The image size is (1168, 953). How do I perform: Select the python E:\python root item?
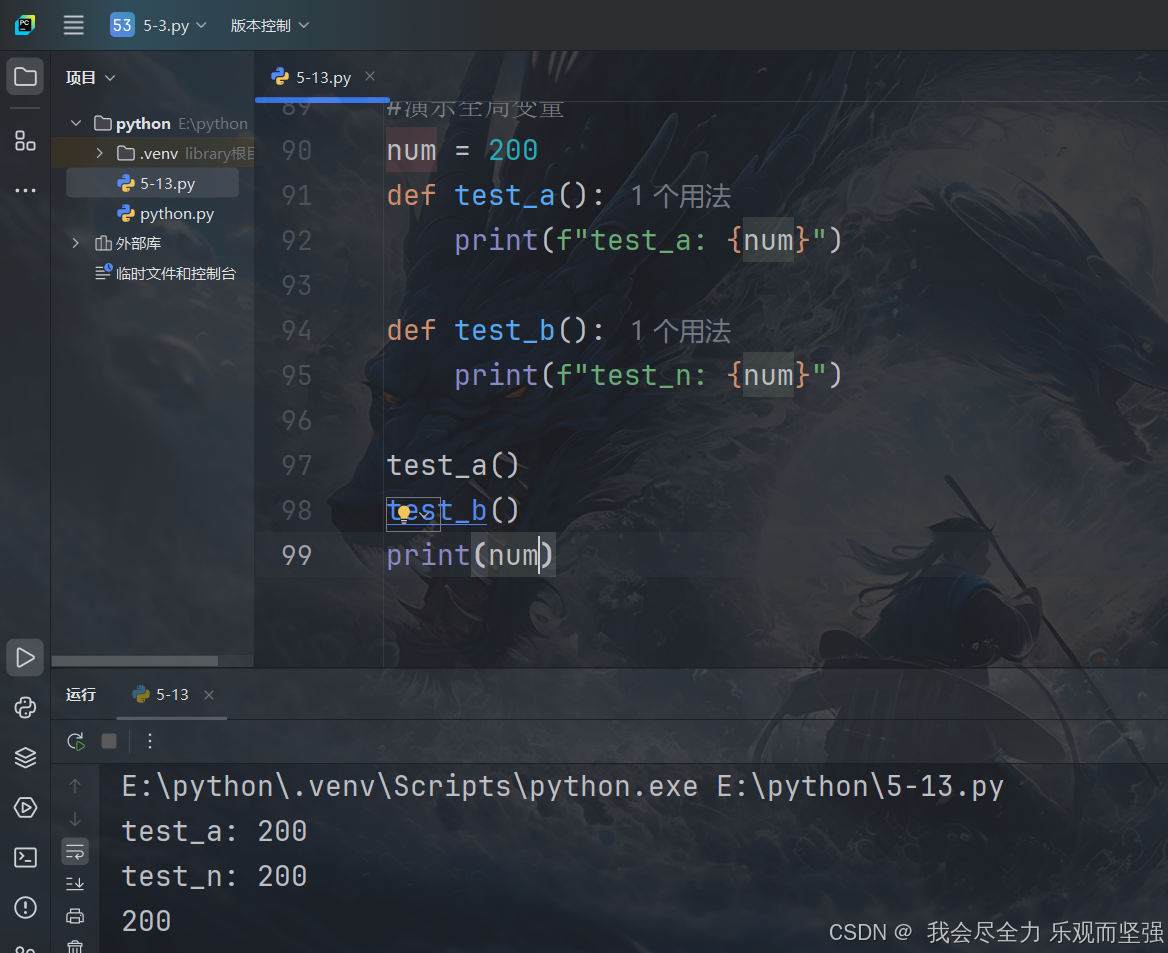click(x=171, y=123)
